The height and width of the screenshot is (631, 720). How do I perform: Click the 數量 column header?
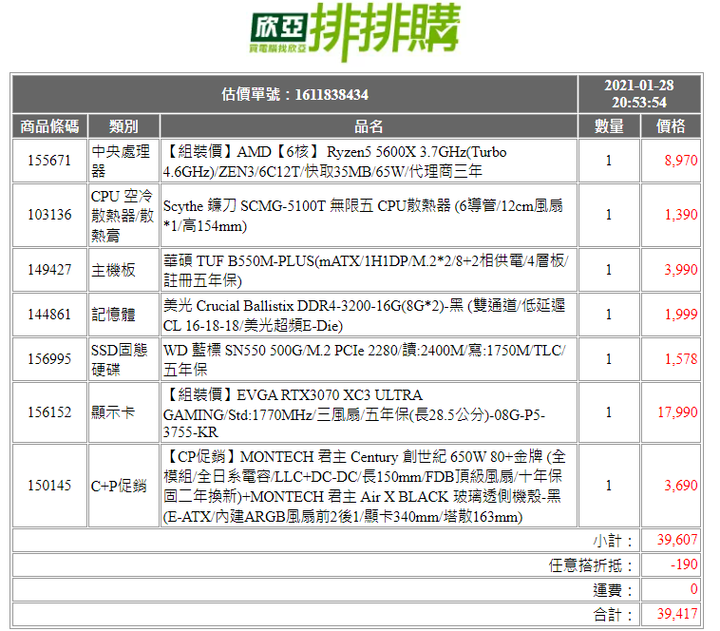pos(609,126)
